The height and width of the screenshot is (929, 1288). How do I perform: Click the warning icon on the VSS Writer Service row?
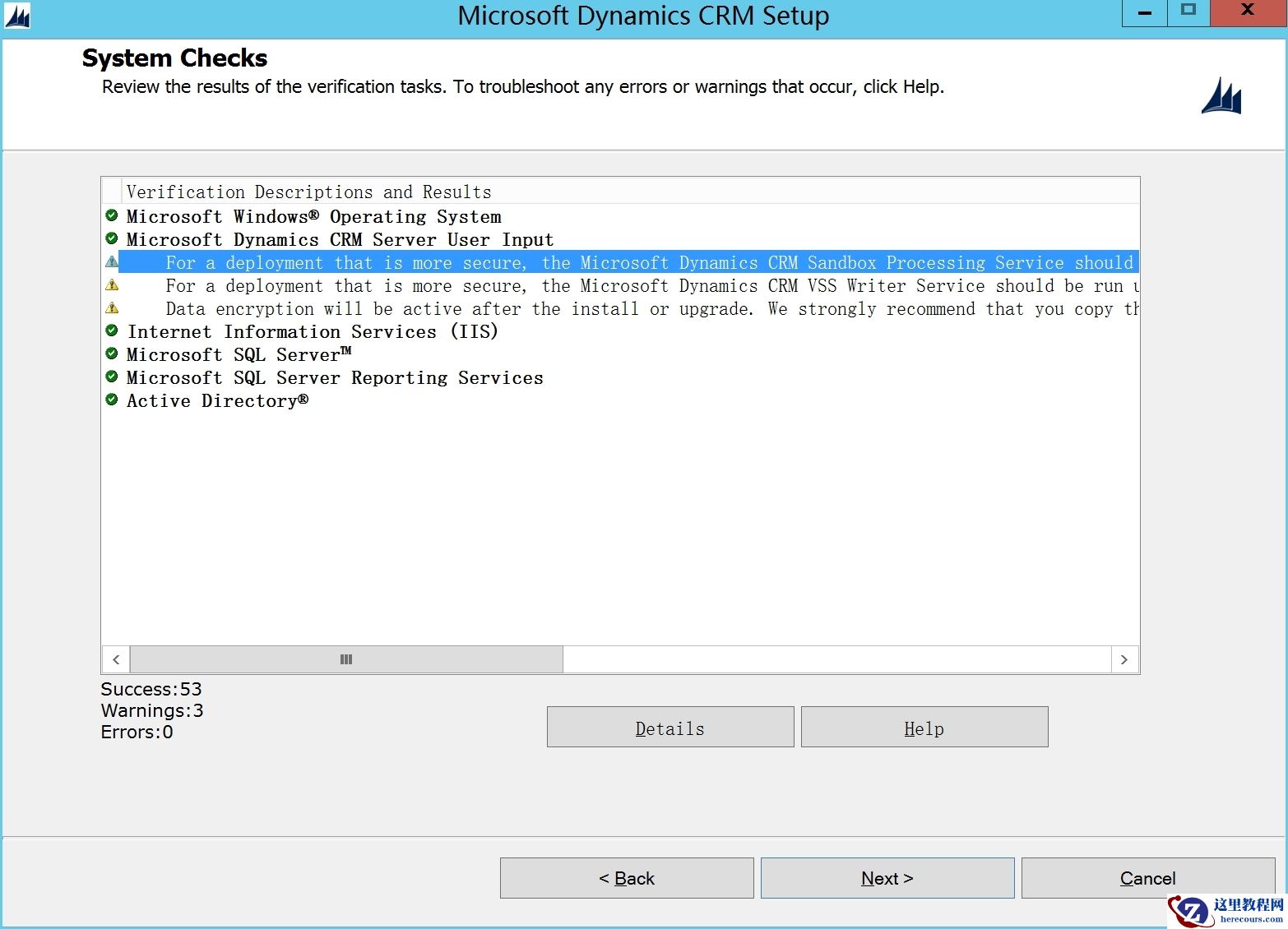point(112,284)
